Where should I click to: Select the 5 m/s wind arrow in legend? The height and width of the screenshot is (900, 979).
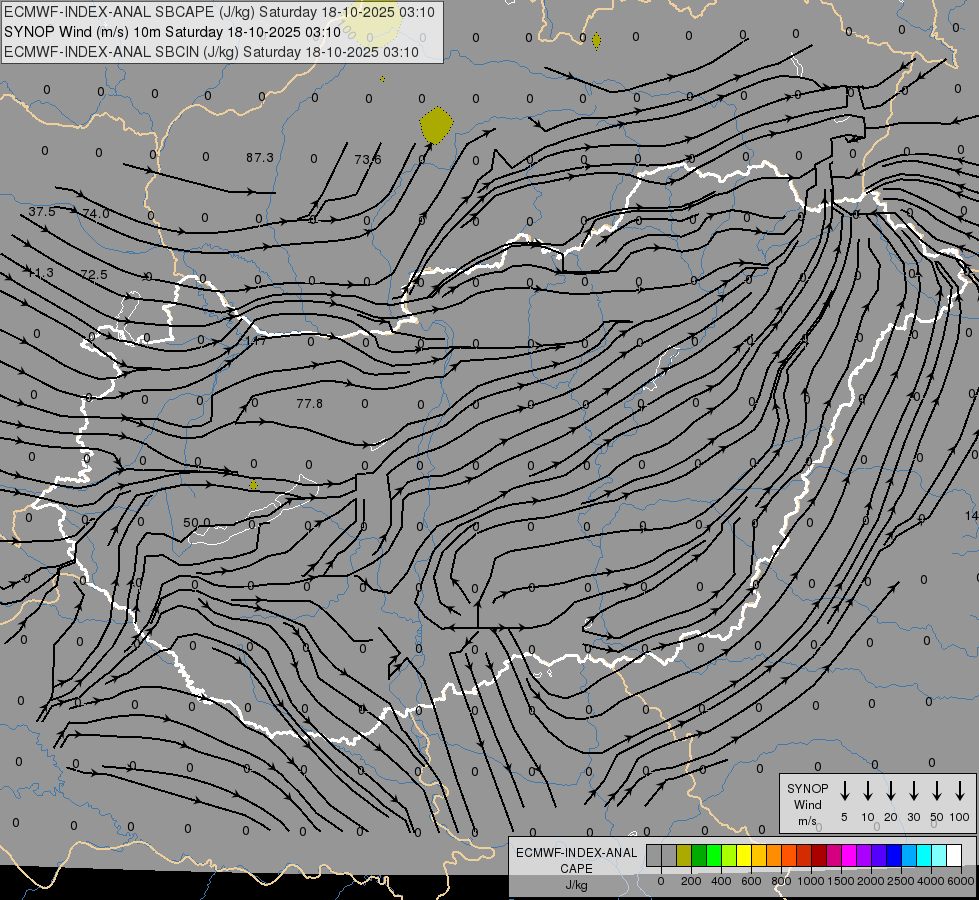point(844,791)
